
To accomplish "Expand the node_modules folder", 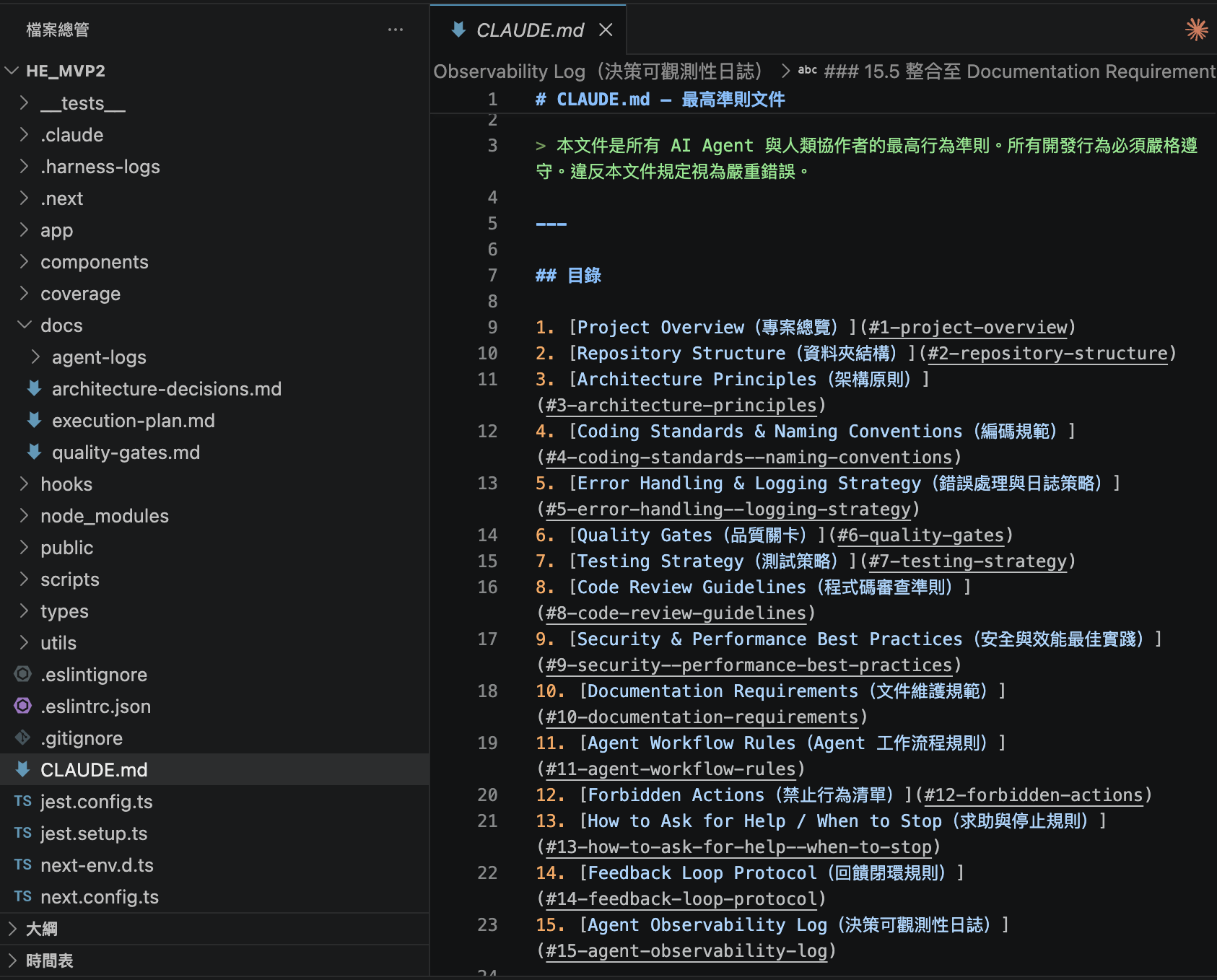I will (24, 515).
